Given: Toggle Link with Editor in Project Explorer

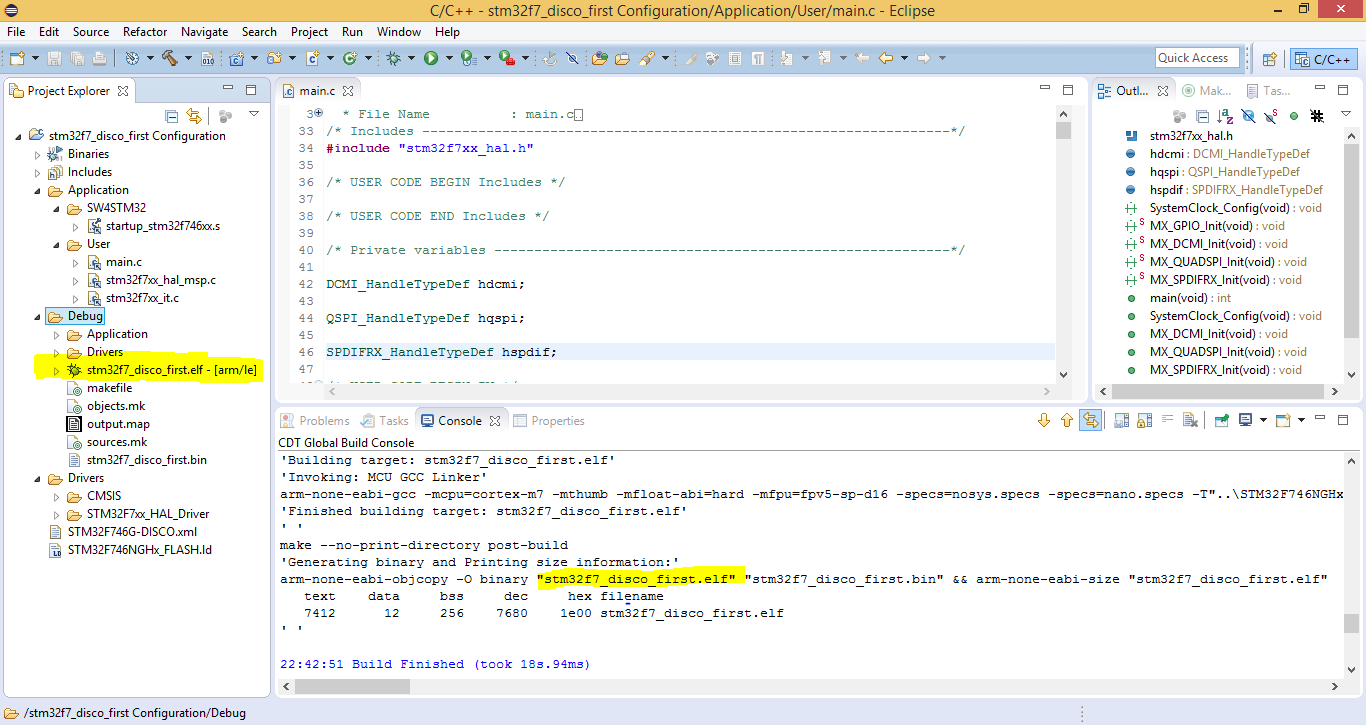Looking at the screenshot, I should pos(194,116).
